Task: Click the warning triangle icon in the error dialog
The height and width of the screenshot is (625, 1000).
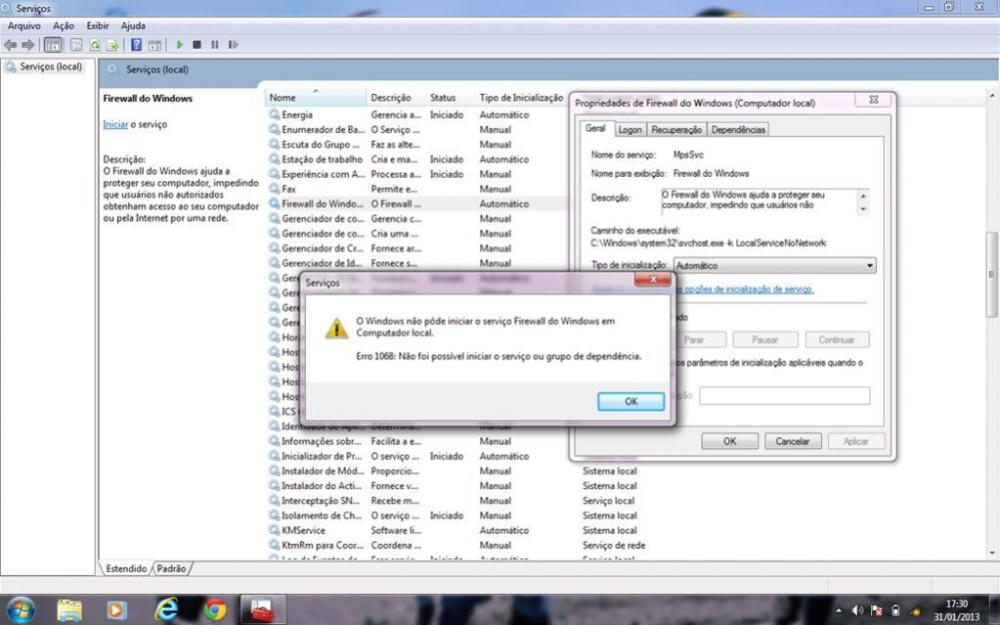Action: point(336,328)
